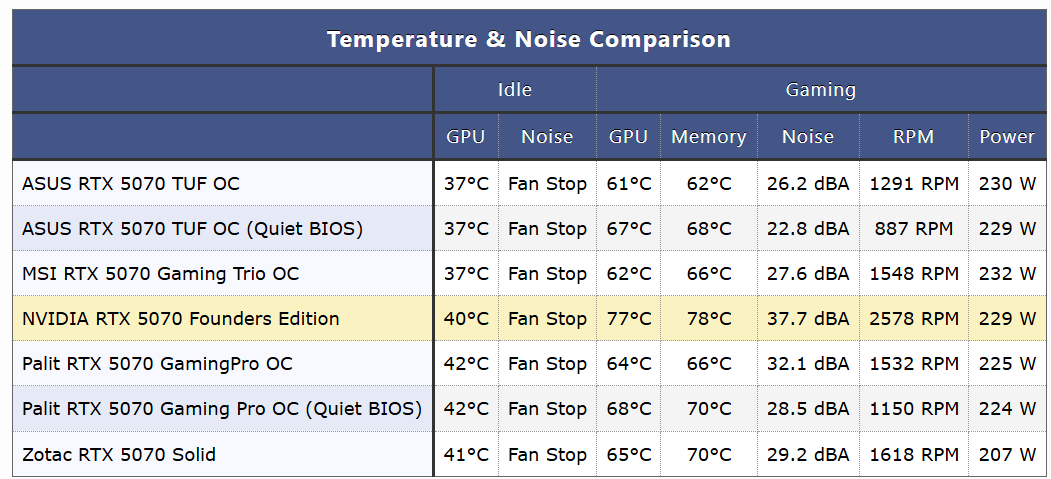
Task: Select the 2578 RPM fan speed cell
Action: [x=913, y=319]
